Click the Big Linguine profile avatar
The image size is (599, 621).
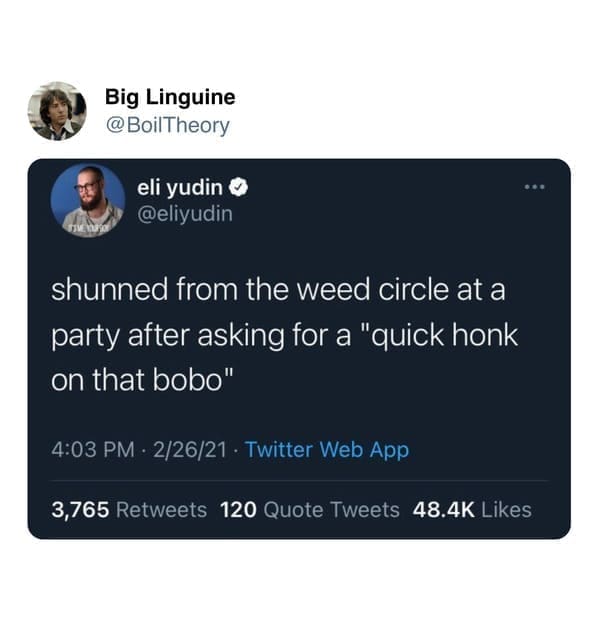point(57,111)
